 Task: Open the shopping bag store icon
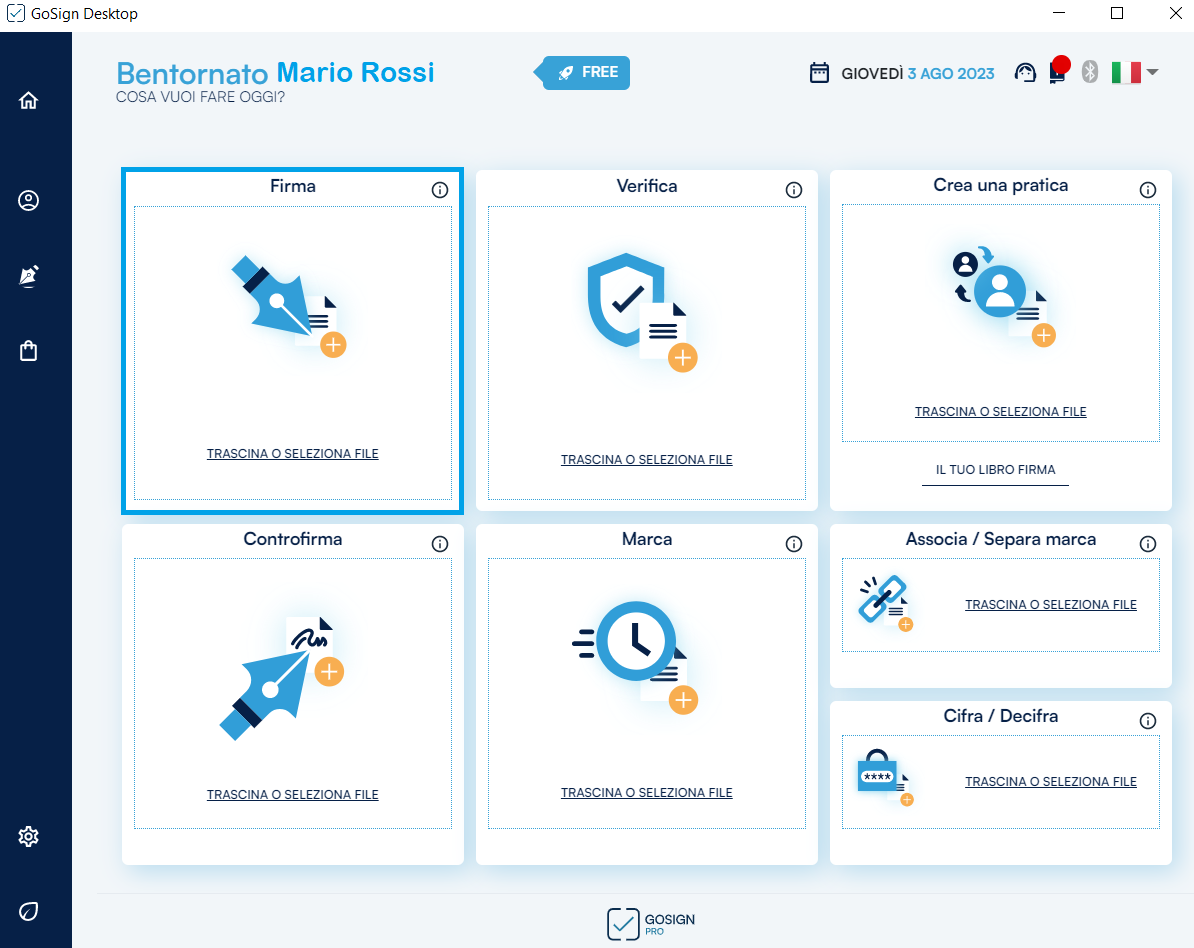point(28,351)
